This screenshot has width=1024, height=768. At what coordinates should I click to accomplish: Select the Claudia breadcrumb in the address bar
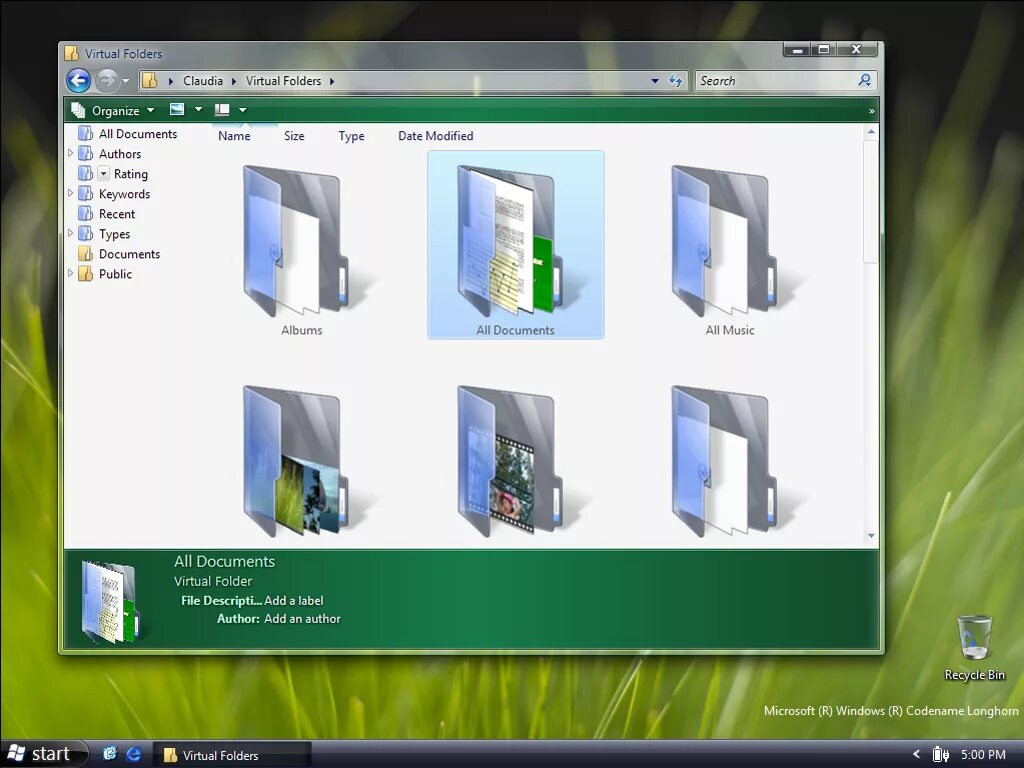coord(202,81)
